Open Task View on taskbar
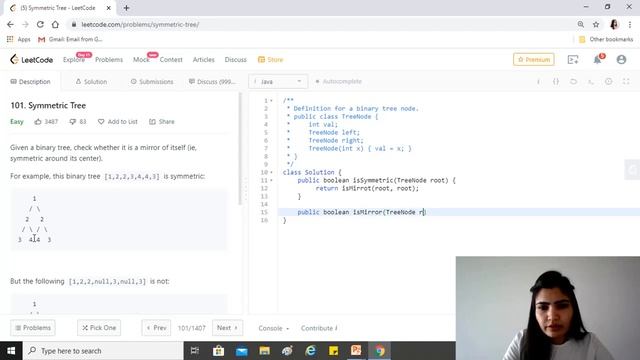The image size is (640, 360). [x=195, y=351]
